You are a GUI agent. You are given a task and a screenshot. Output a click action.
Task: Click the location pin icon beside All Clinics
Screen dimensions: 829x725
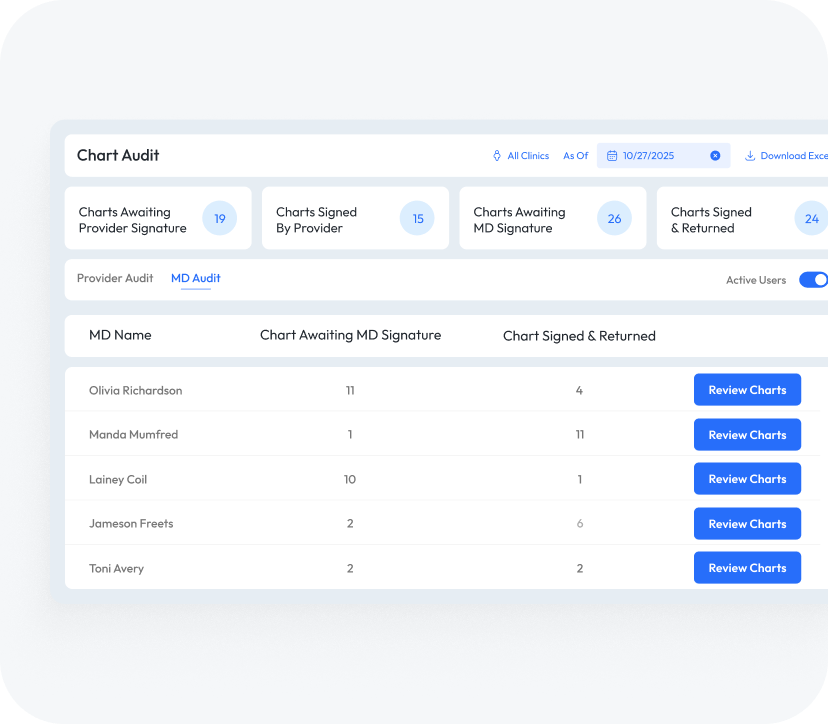[x=497, y=156]
